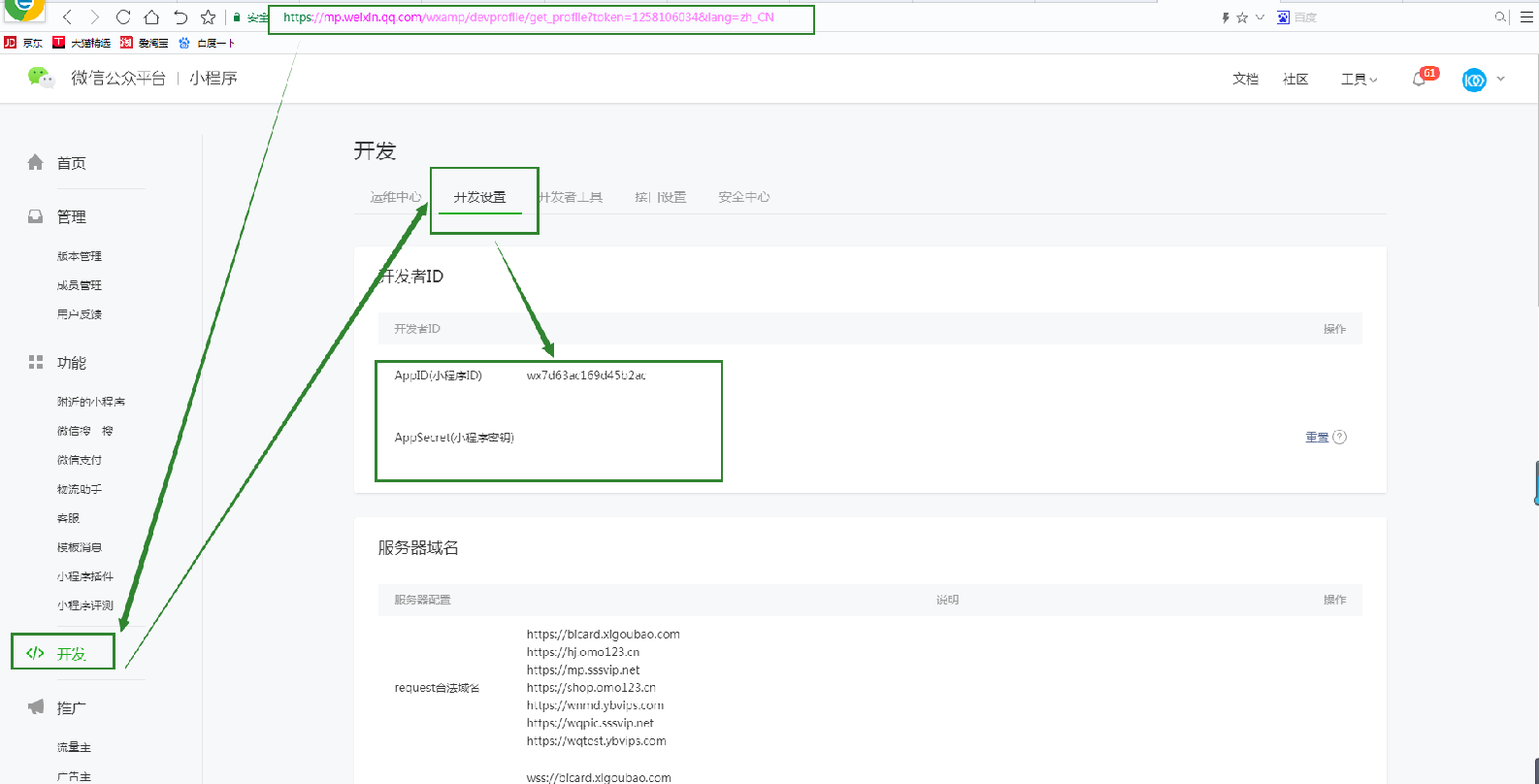Viewport: 1539px width, 784px height.
Task: Click the lightning speed-mode icon
Action: point(1226,17)
